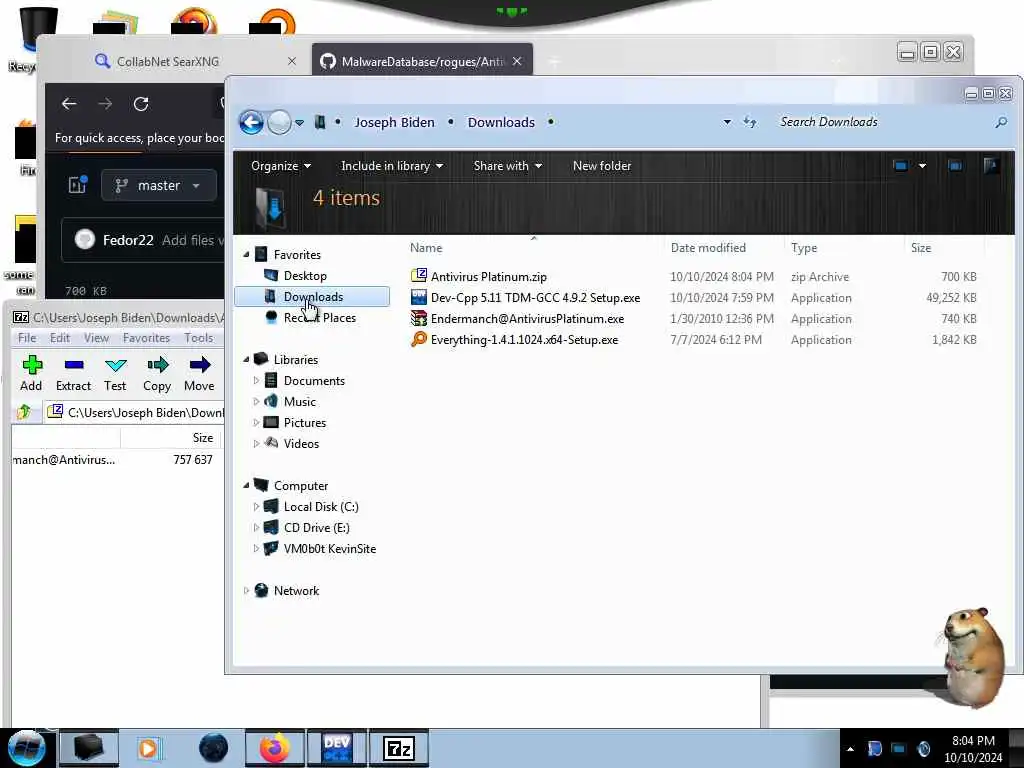
Task: Open Include in library dropdown
Action: click(392, 166)
